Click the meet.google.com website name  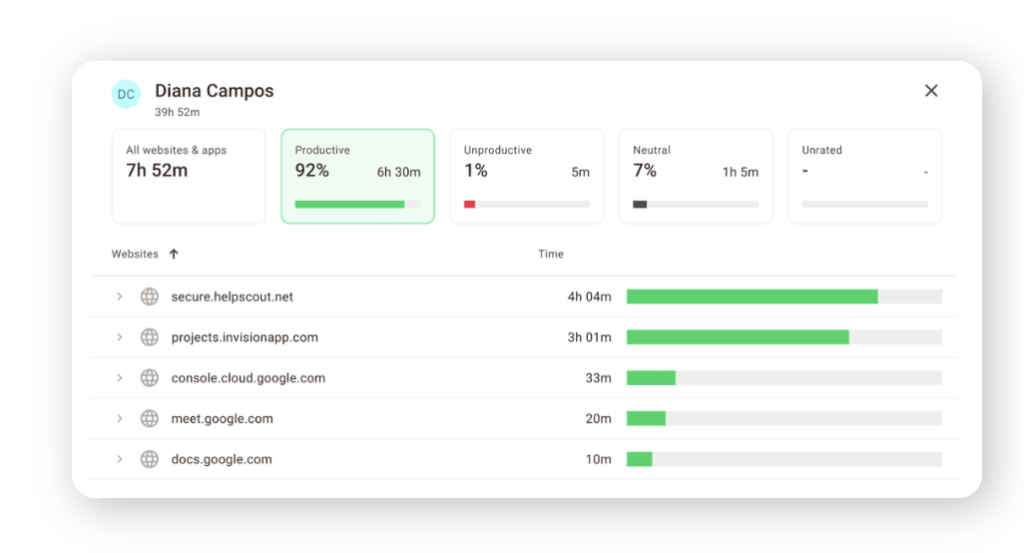(x=222, y=419)
